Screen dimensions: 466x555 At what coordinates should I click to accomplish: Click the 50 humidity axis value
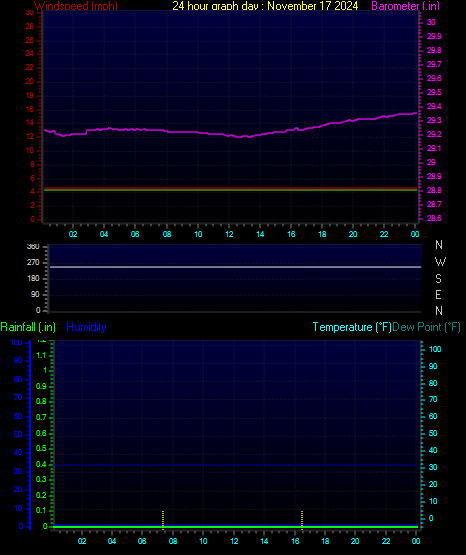point(18,434)
